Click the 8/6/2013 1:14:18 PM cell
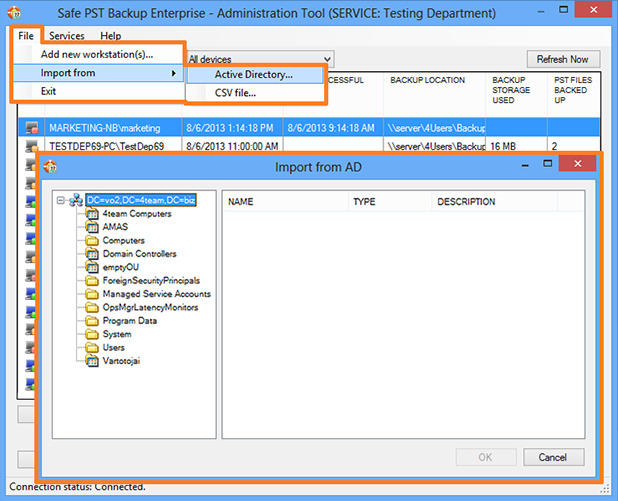Image resolution: width=618 pixels, height=501 pixels. coord(230,128)
